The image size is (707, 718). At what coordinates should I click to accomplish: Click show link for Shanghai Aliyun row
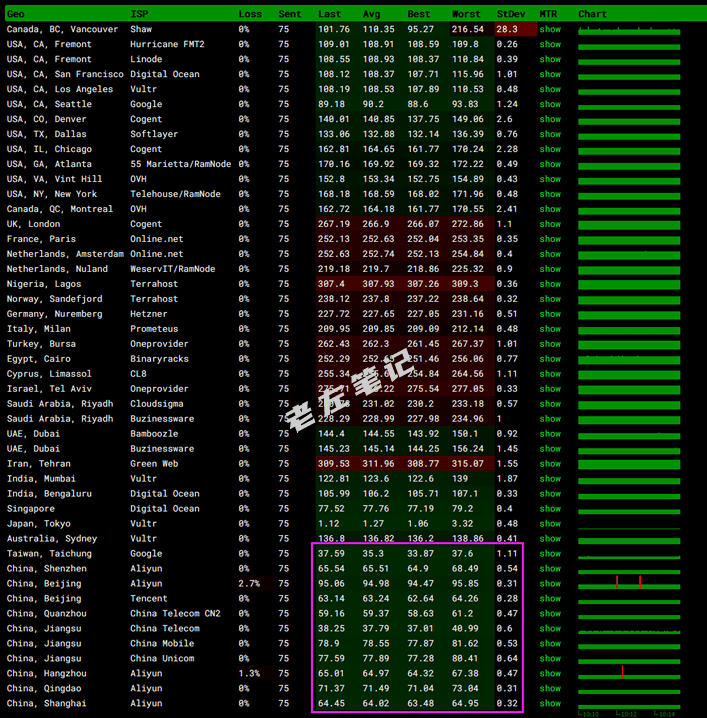pyautogui.click(x=550, y=703)
